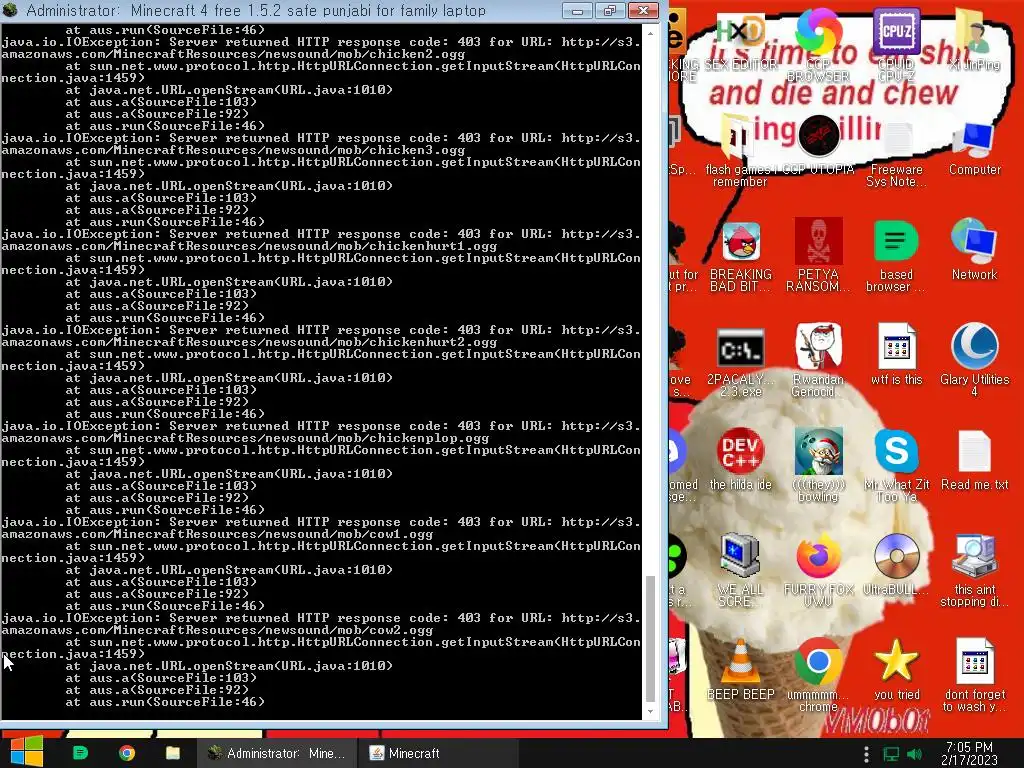Click console scrollbar up arrow

(x=650, y=32)
